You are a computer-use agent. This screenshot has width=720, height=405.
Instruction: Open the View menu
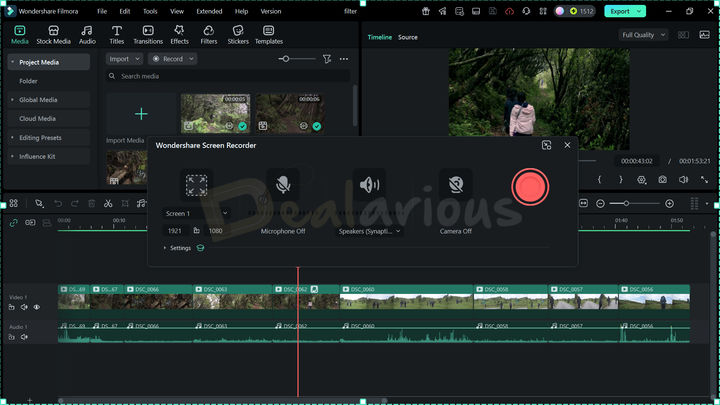[177, 11]
